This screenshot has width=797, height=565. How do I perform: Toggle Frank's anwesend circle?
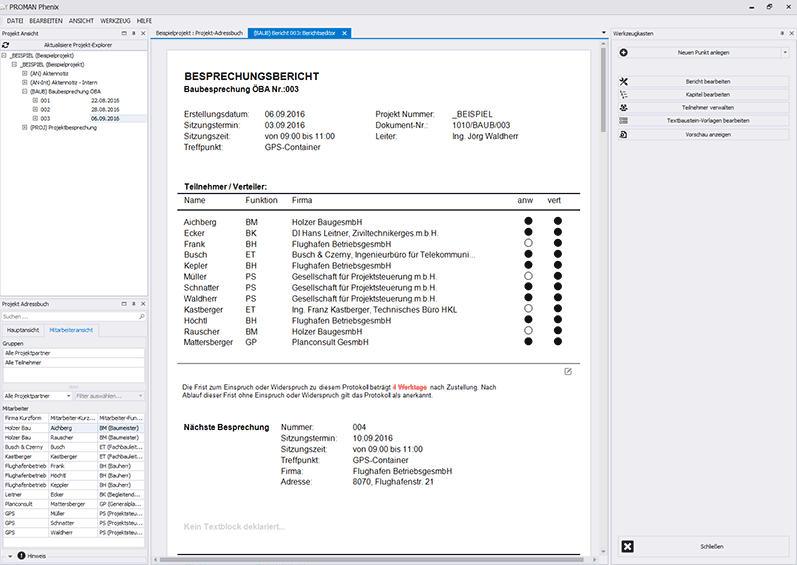point(528,243)
